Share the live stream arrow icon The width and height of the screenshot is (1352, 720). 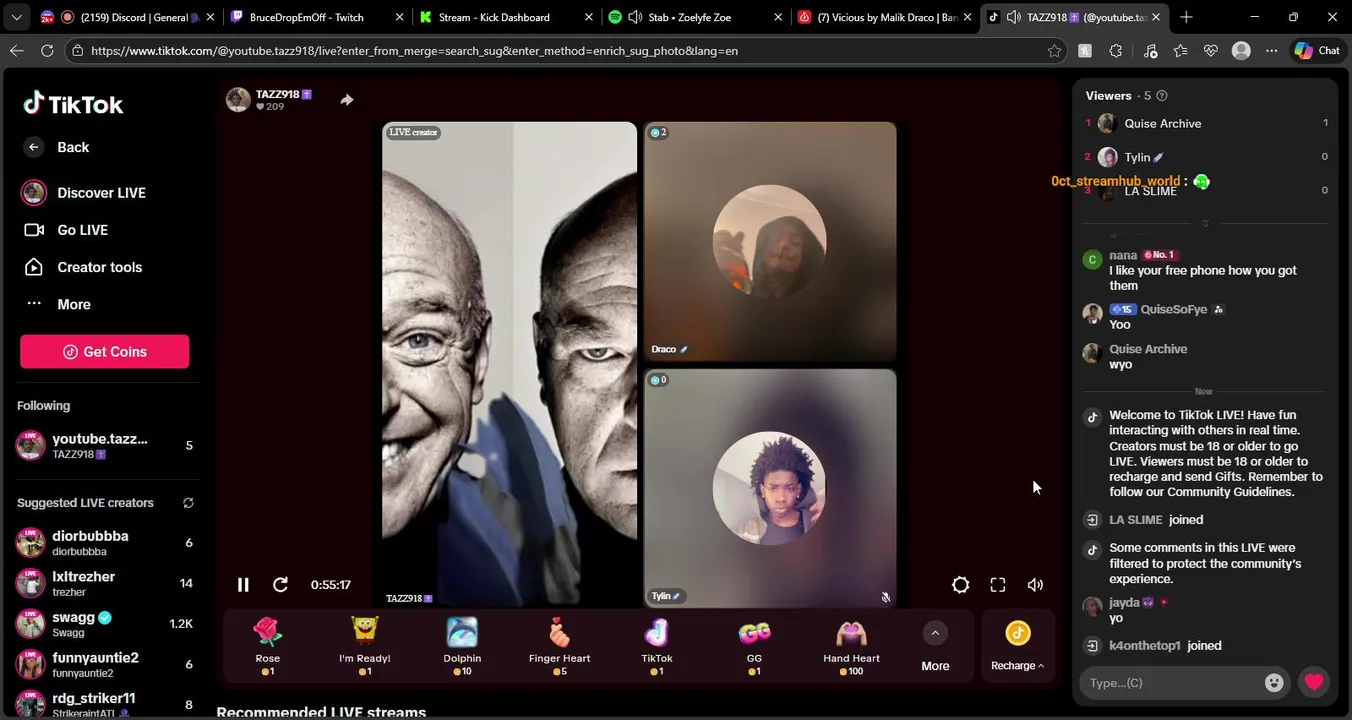347,100
